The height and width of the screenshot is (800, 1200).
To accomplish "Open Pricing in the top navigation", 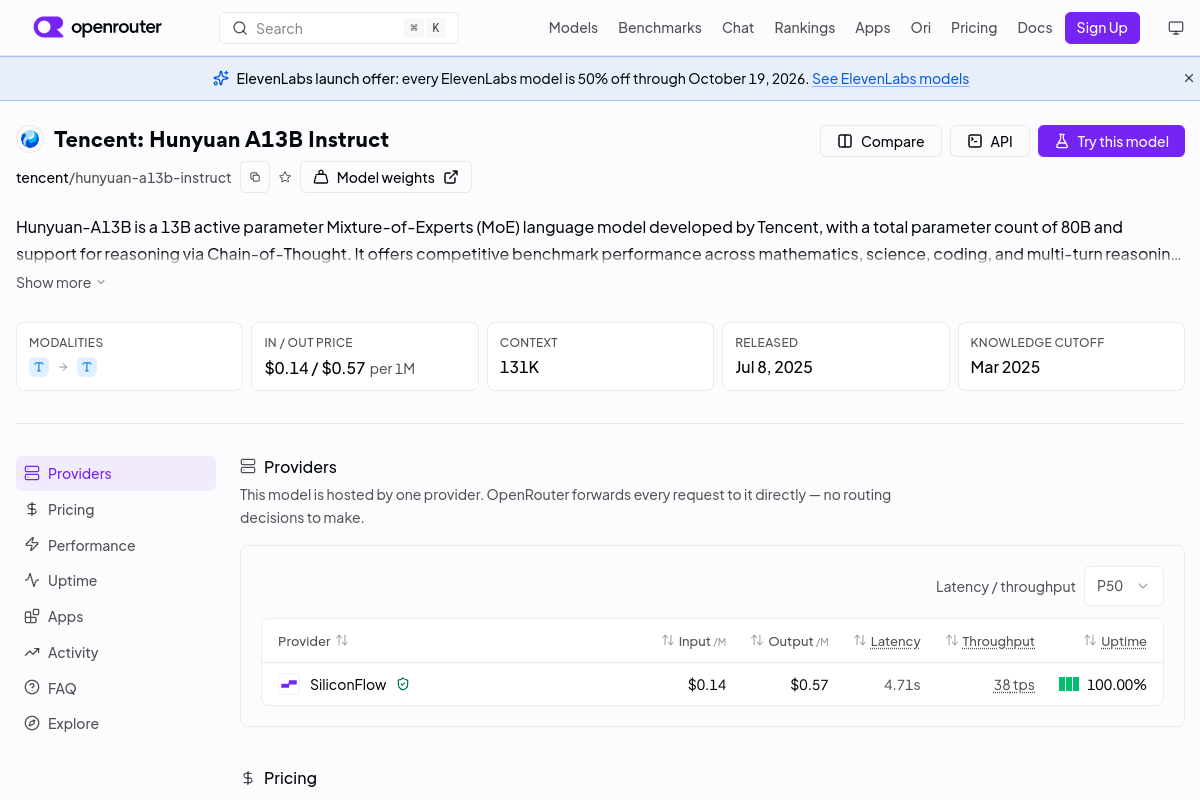I will [974, 28].
